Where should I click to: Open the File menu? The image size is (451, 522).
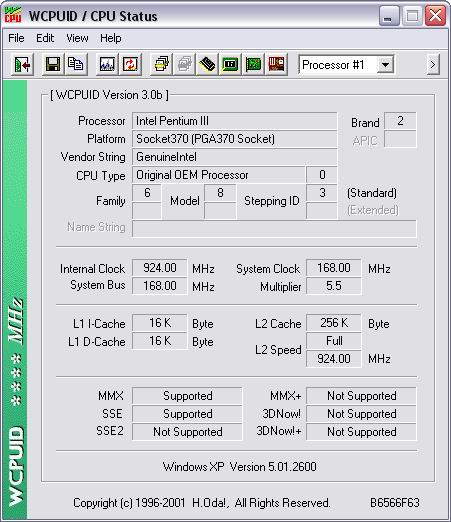pos(16,38)
